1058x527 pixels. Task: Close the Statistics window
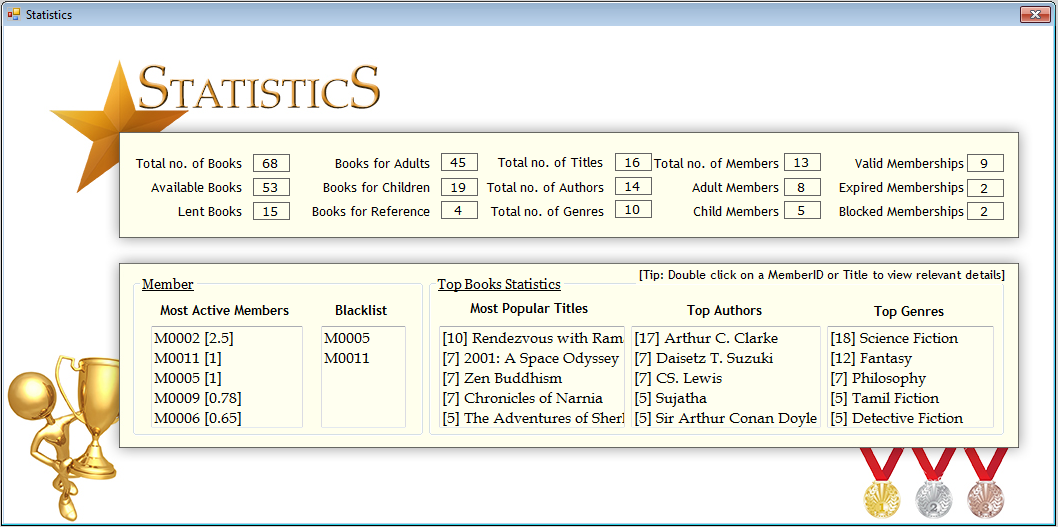click(1033, 15)
